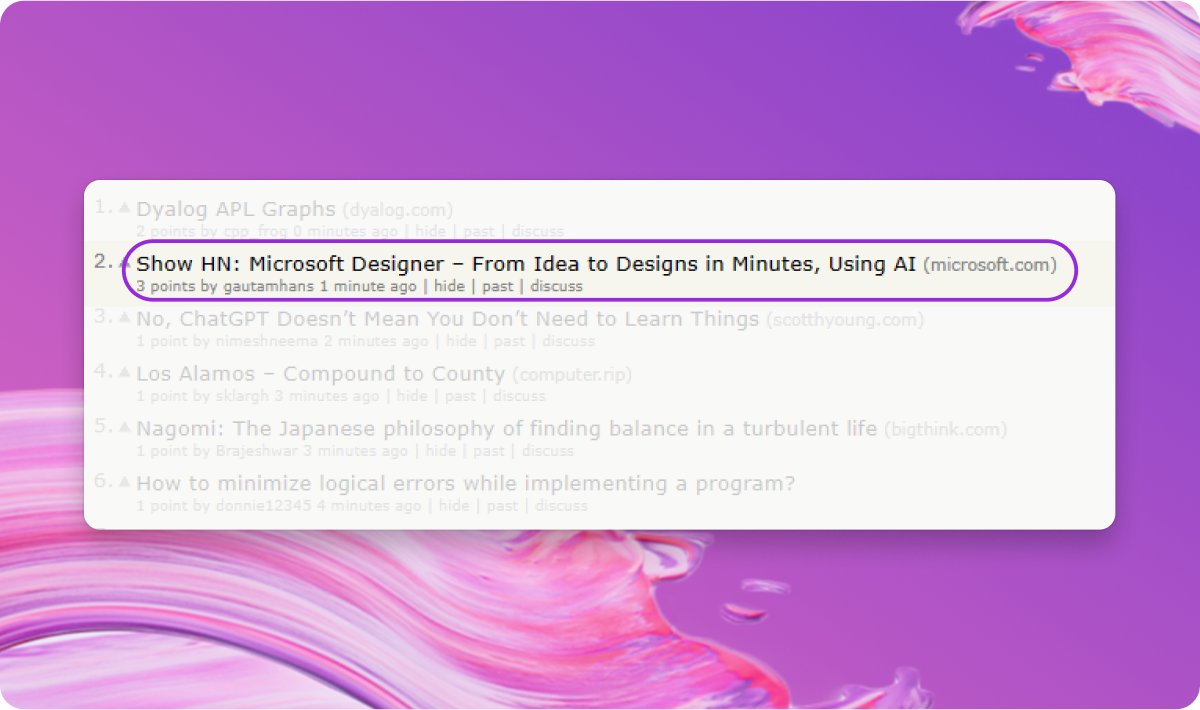Upvote the minimize logical errors question
Image resolution: width=1200 pixels, height=710 pixels.
tap(125, 482)
